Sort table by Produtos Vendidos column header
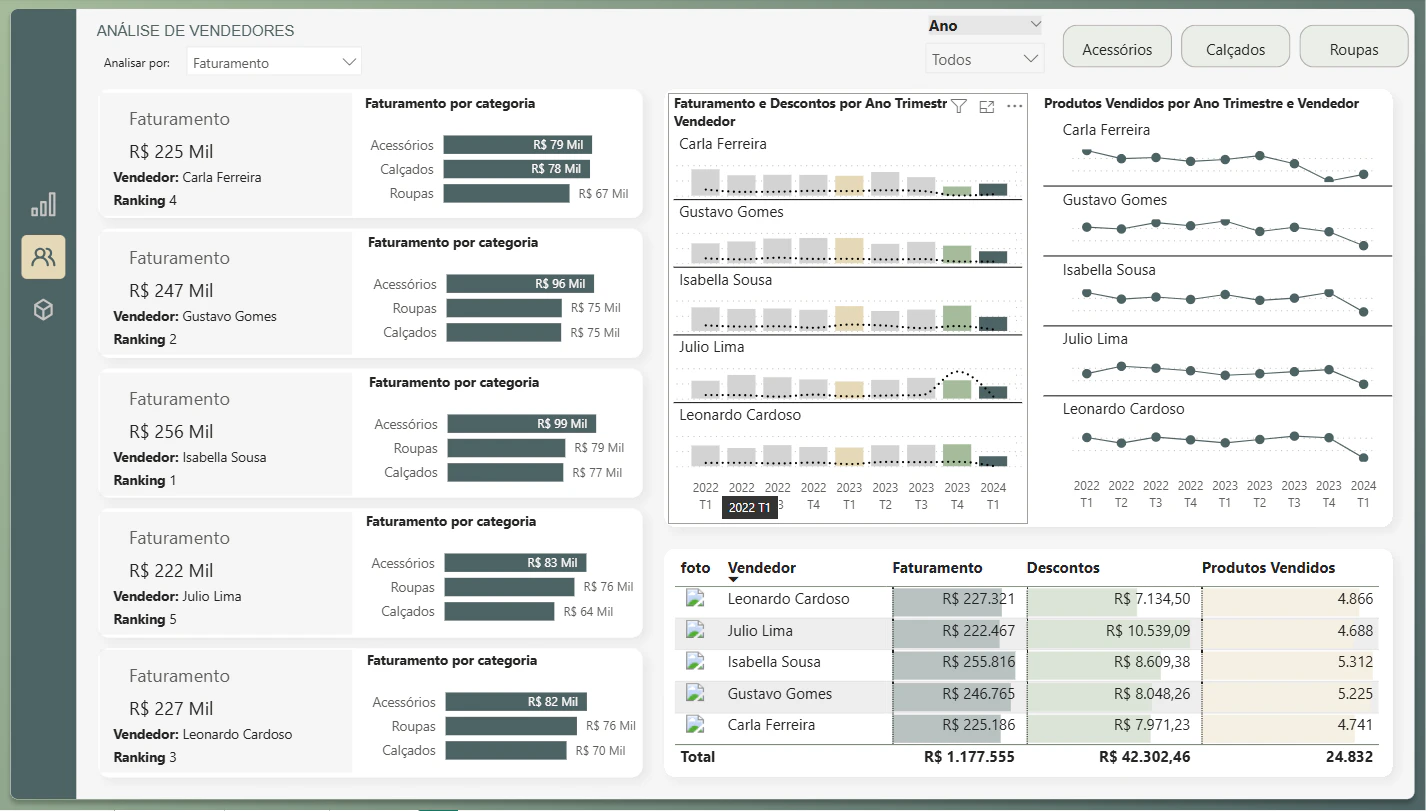The width and height of the screenshot is (1426, 811). 1269,568
